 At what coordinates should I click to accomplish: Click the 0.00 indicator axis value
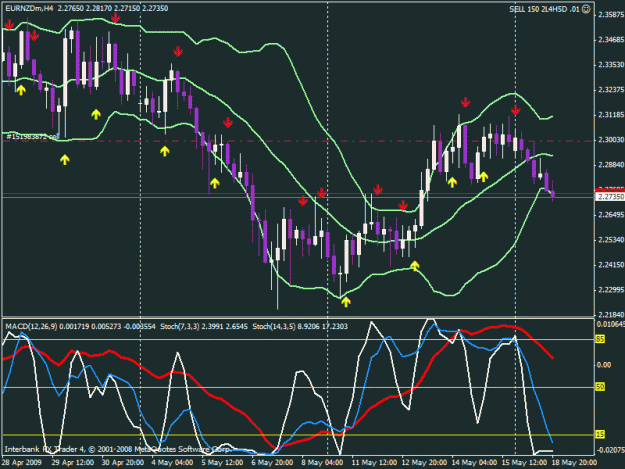tap(604, 365)
